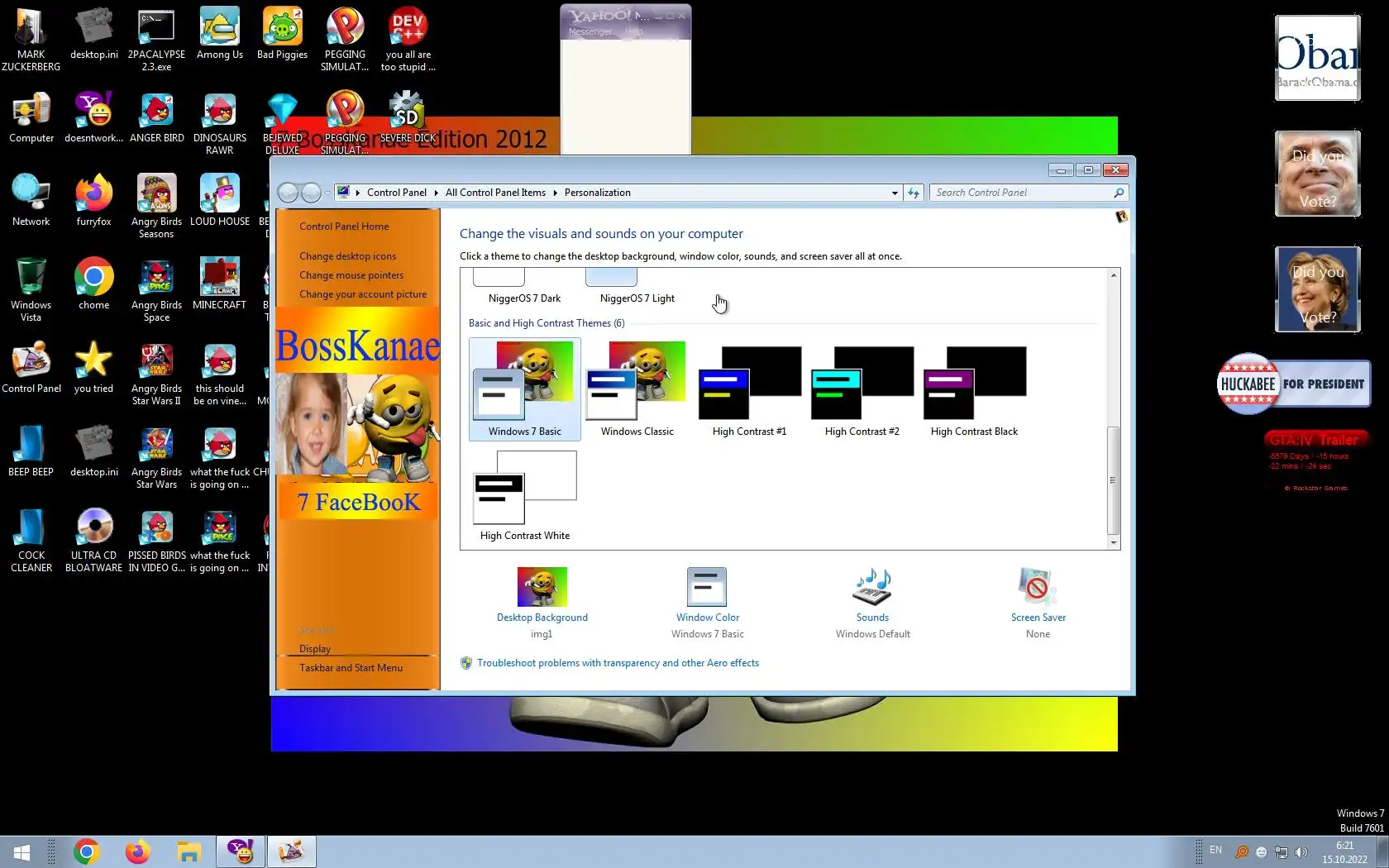
Task: Select the Windows 7 Basic theme
Action: [525, 389]
